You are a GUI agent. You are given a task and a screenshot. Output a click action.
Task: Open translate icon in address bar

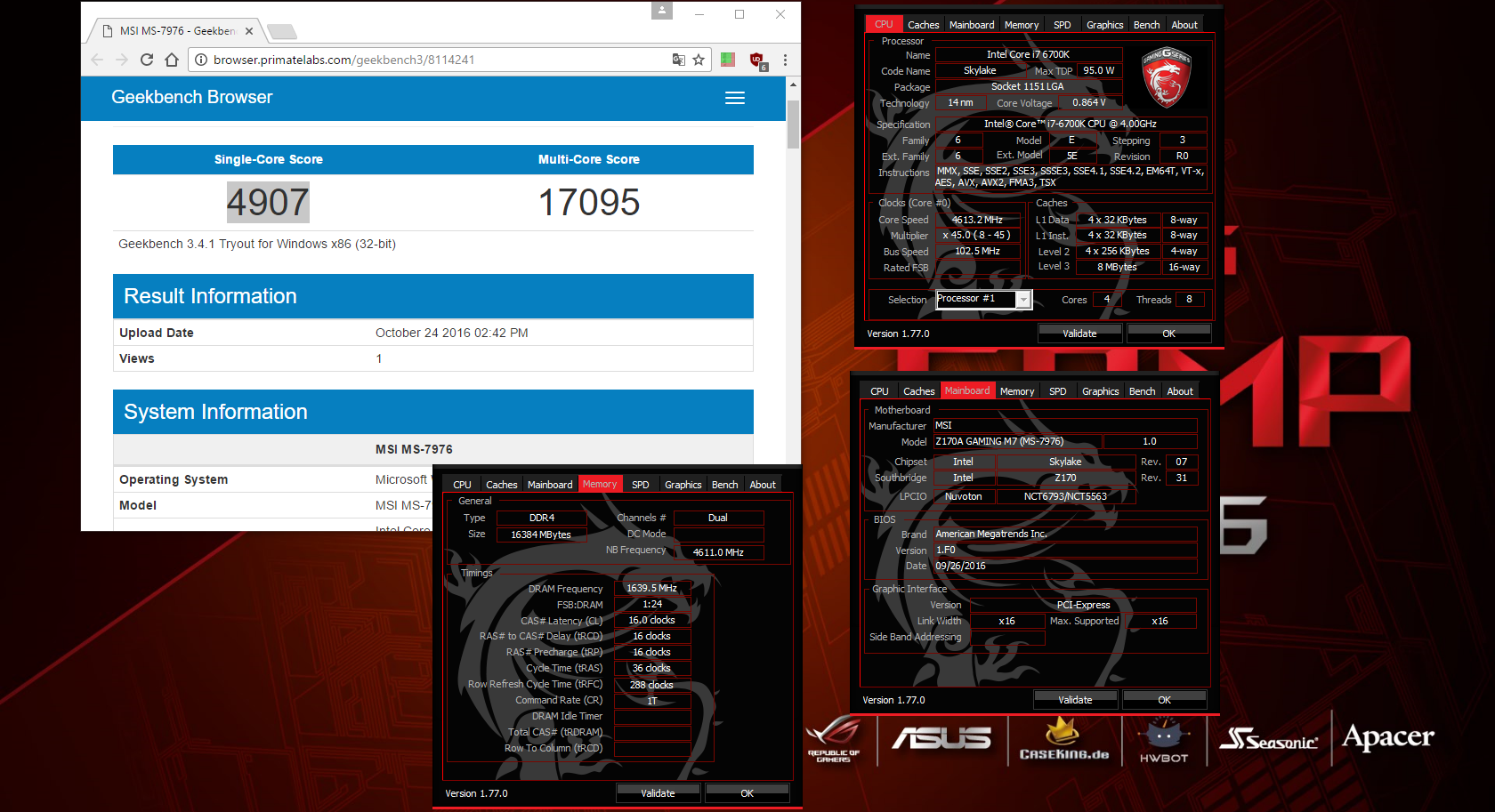click(678, 60)
